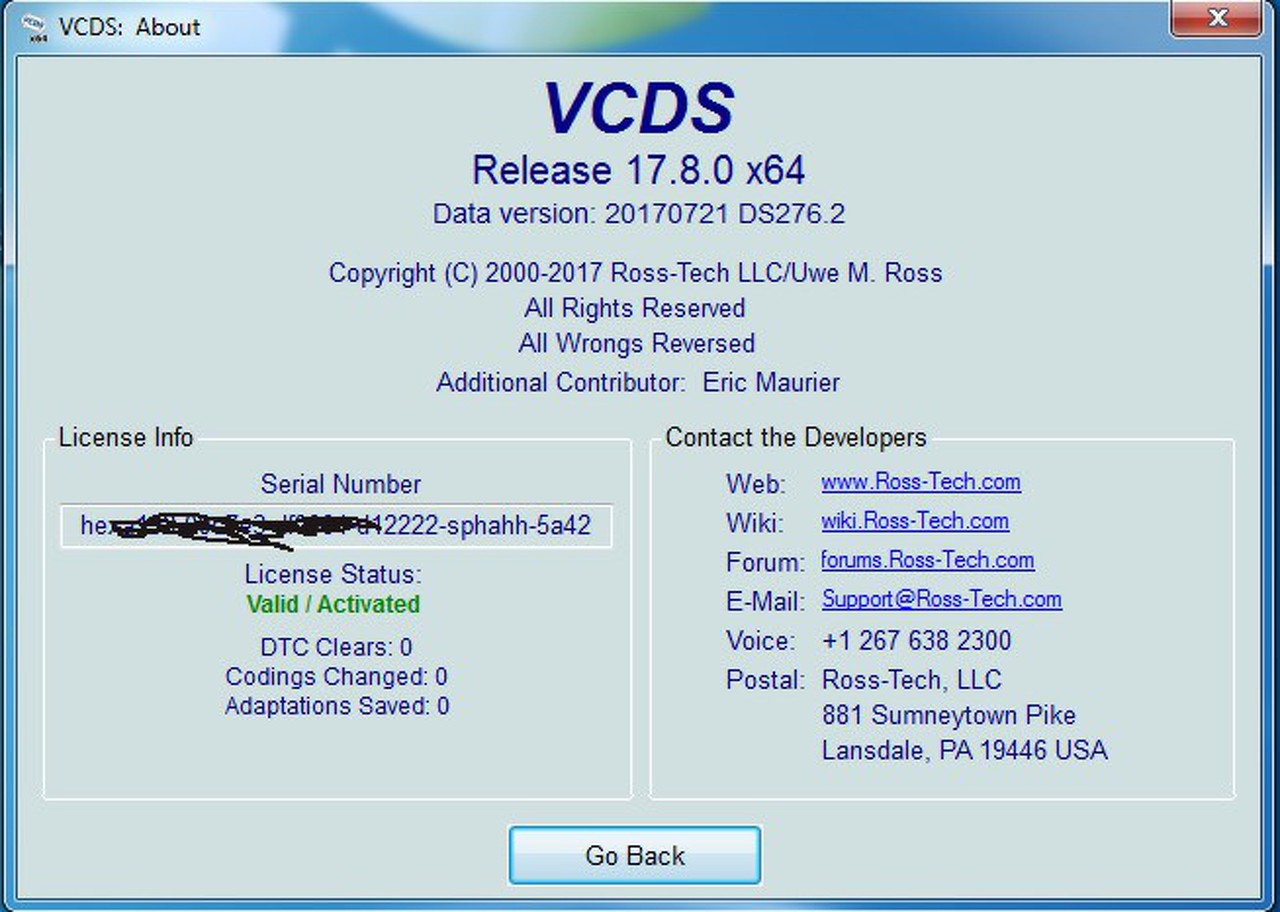
Task: Click the voice number '+1 267 638 2300'
Action: 916,640
